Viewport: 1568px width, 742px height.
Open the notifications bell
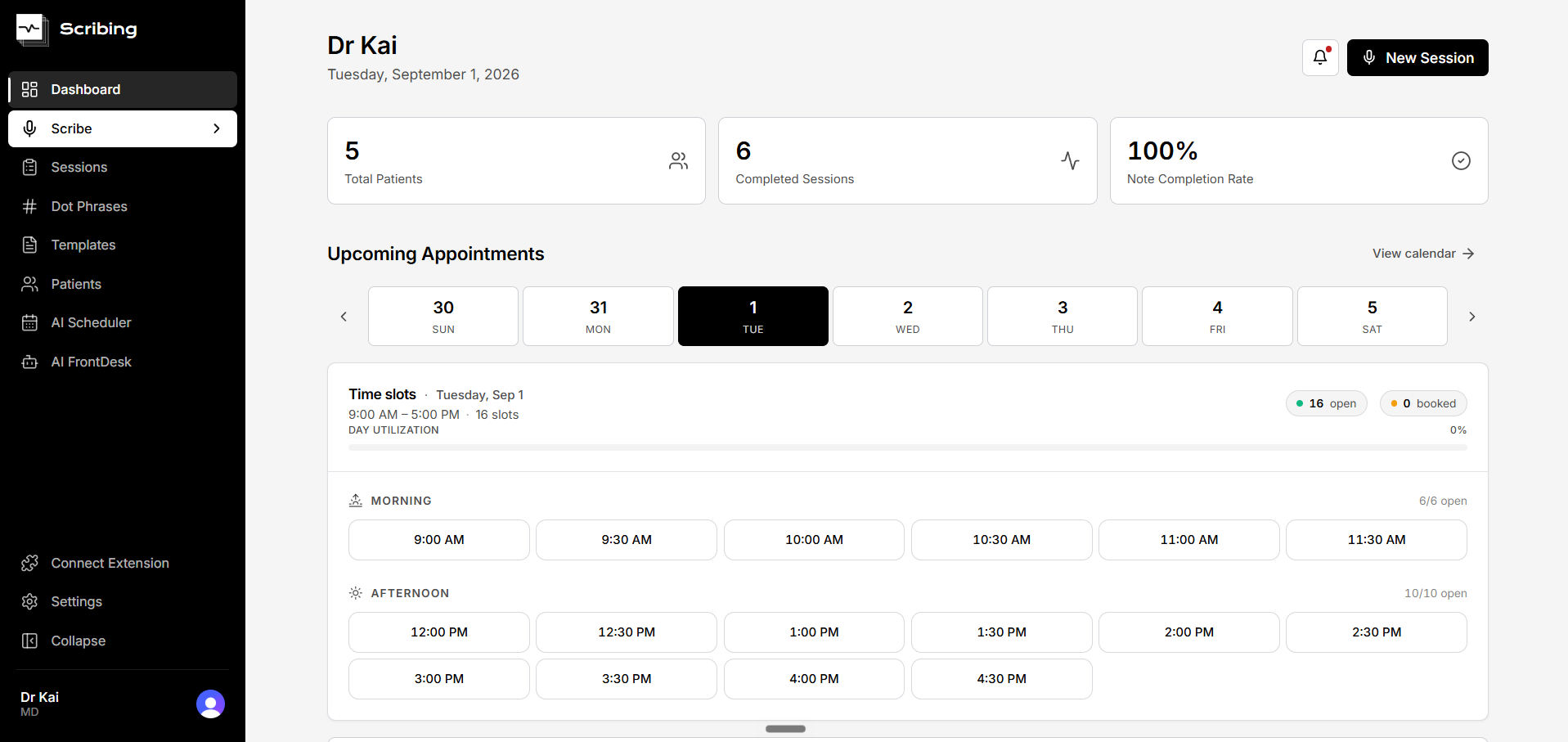point(1320,57)
